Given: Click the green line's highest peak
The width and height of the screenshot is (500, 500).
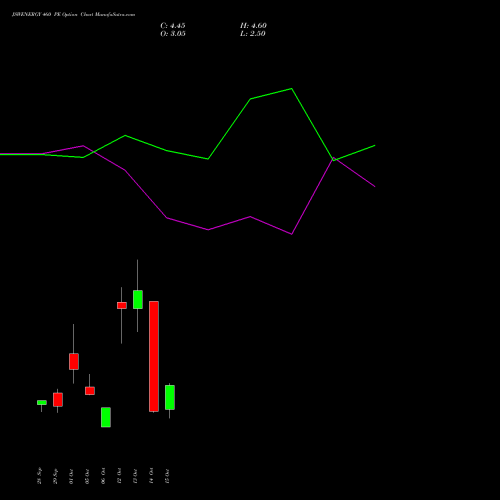Looking at the screenshot, I should 292,89.
